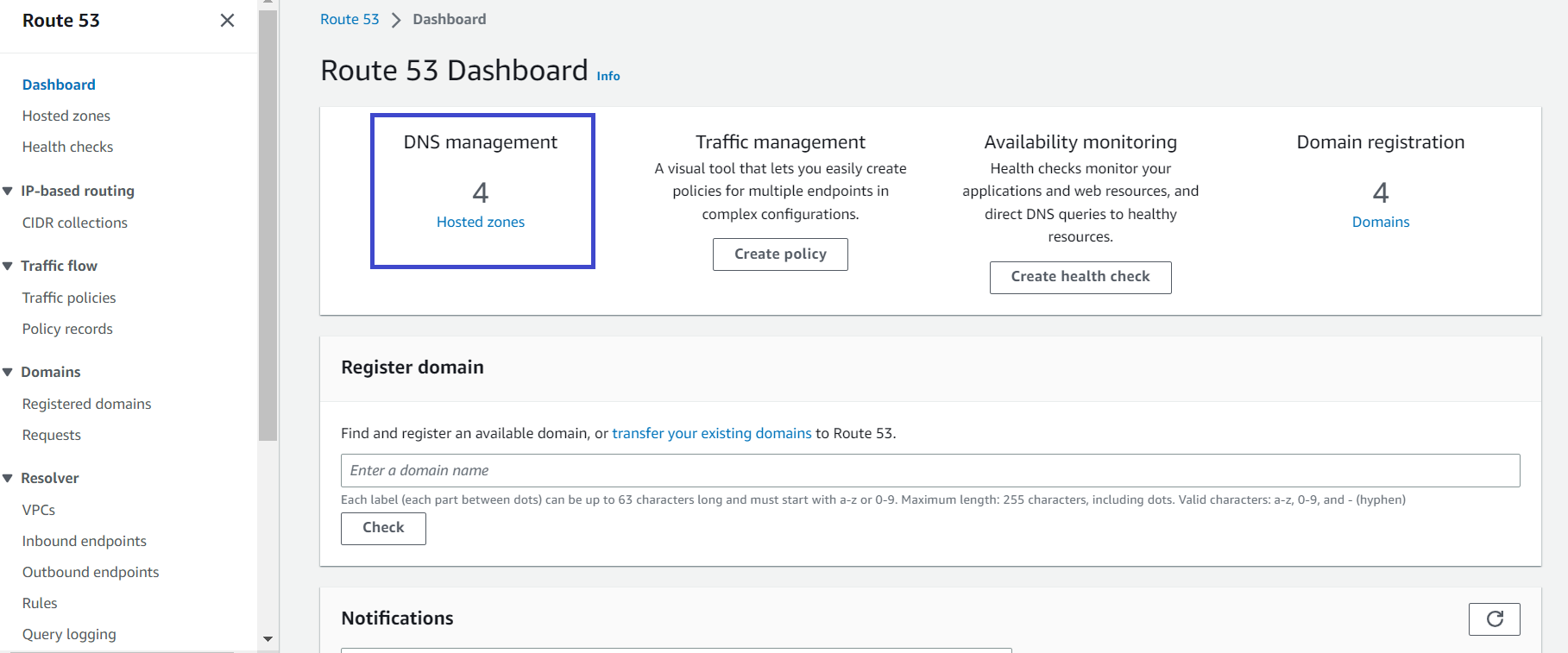Click the Domain registration heading
The image size is (1568, 653).
(1381, 142)
